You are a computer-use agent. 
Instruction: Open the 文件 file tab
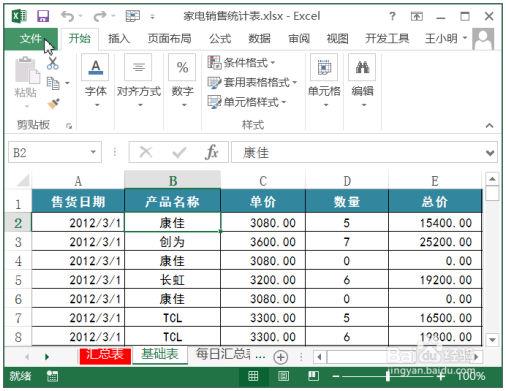(x=30, y=39)
